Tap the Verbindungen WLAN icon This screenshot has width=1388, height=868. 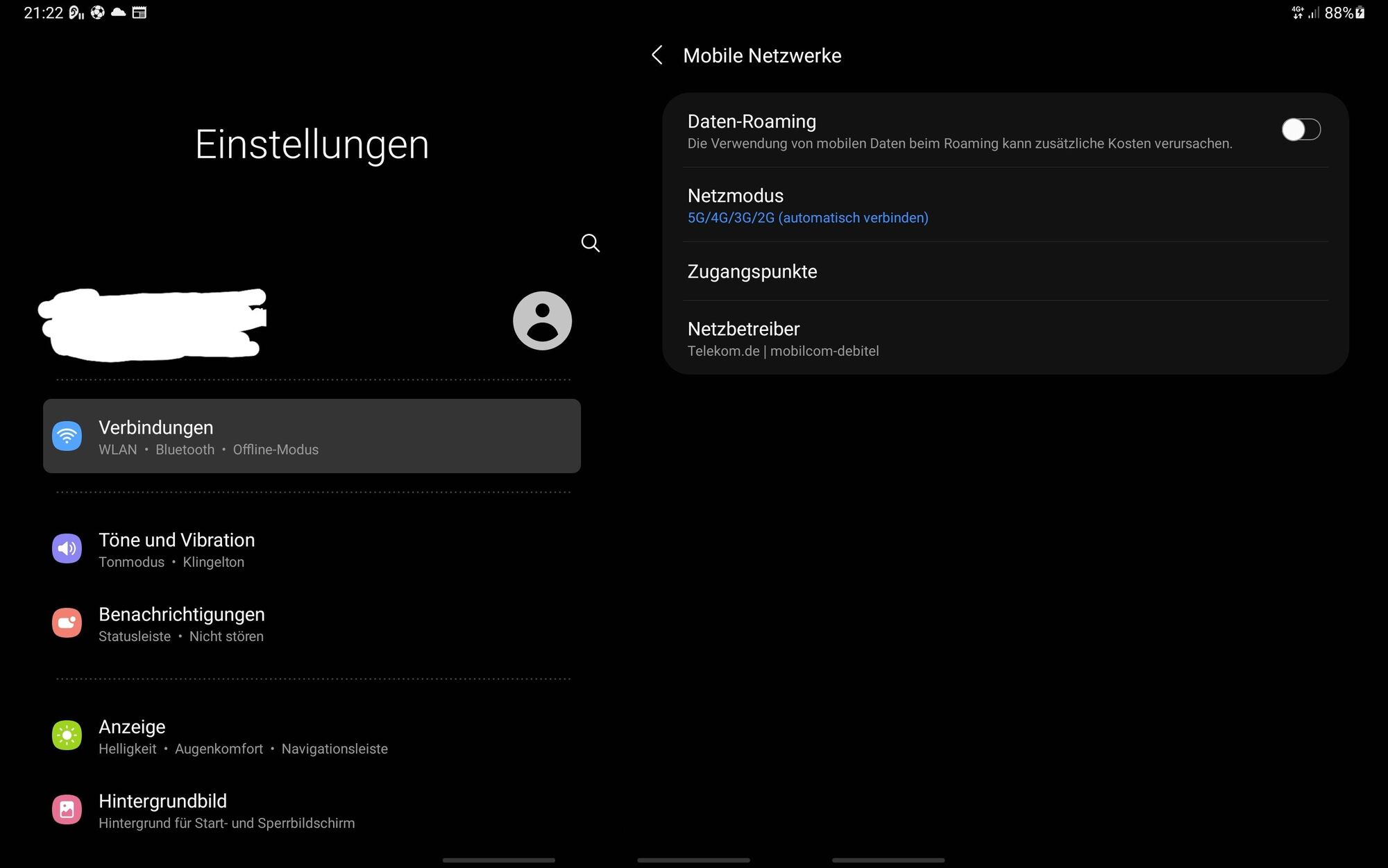click(67, 436)
